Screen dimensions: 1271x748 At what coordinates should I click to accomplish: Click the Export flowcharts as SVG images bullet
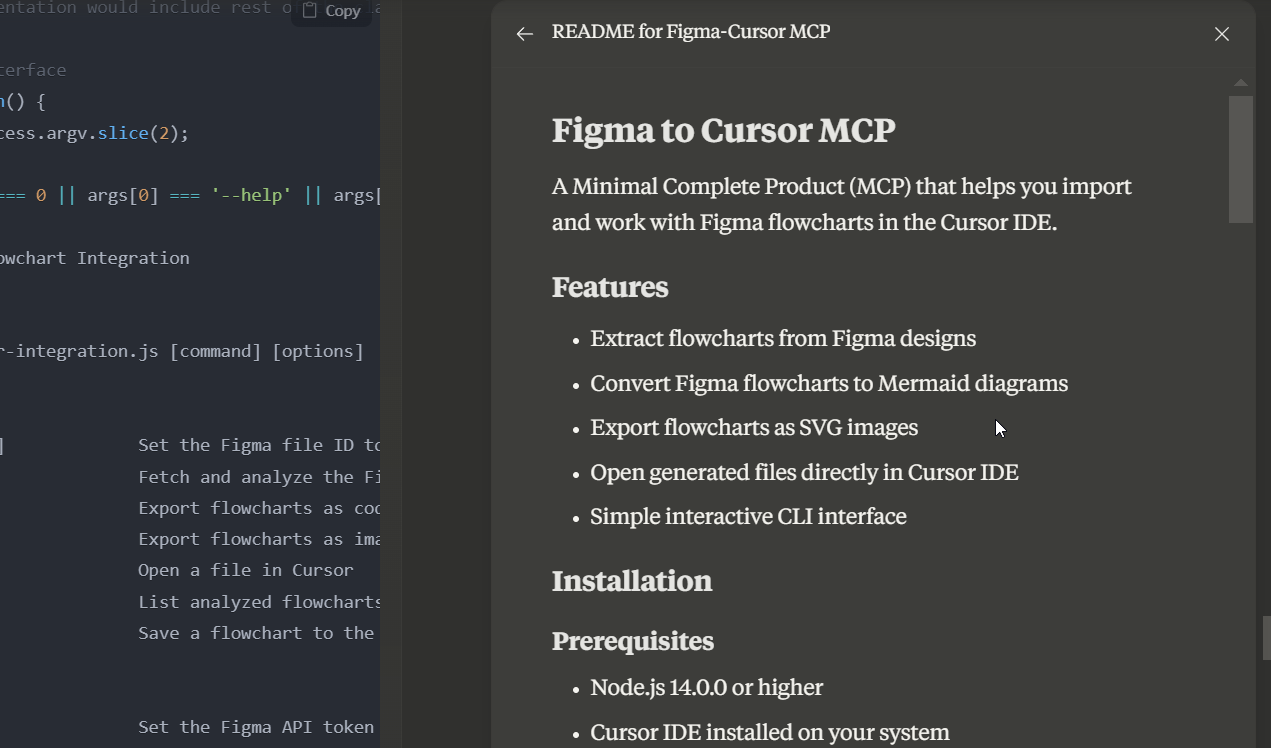pyautogui.click(x=754, y=427)
